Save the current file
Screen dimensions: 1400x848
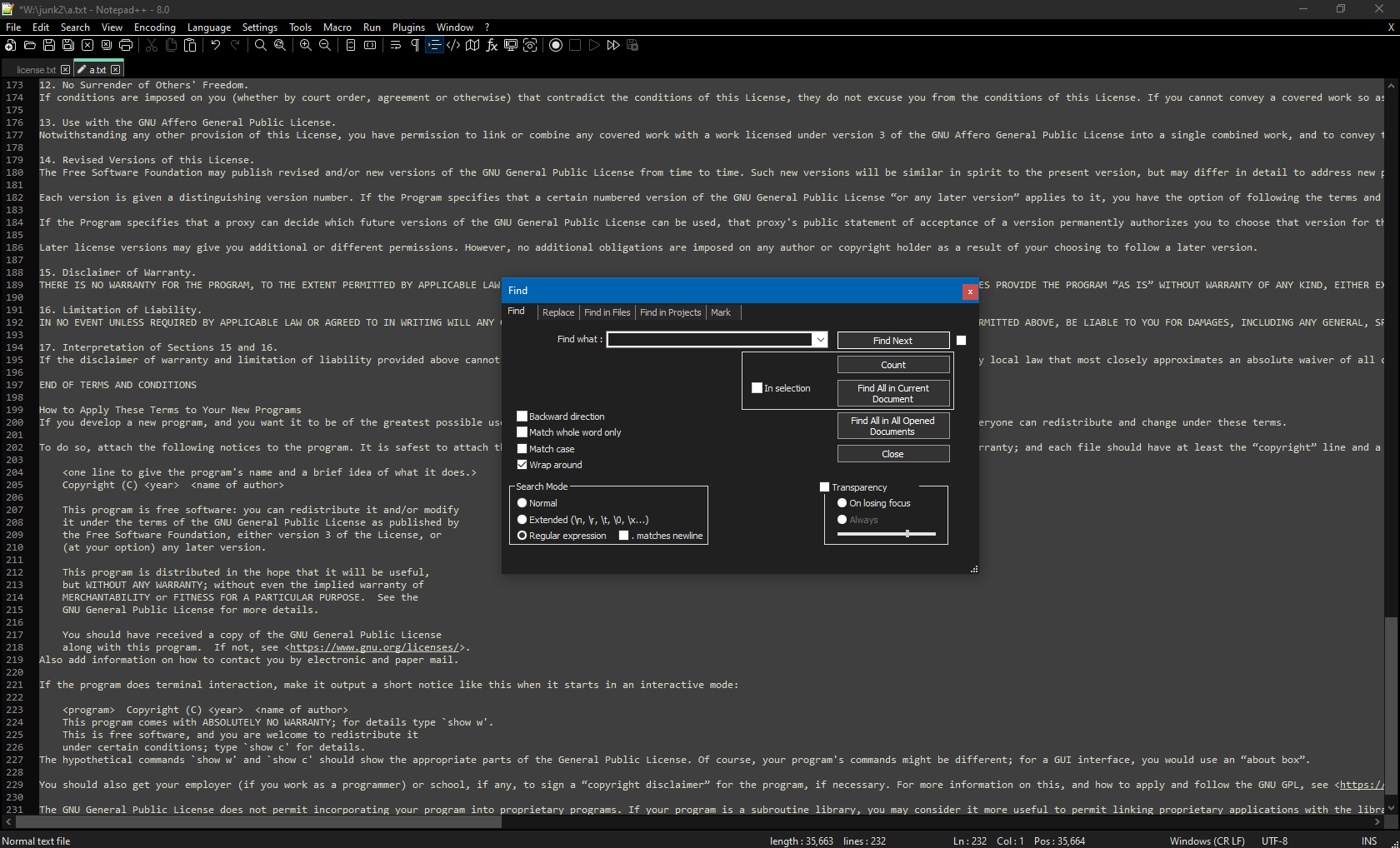coord(49,45)
